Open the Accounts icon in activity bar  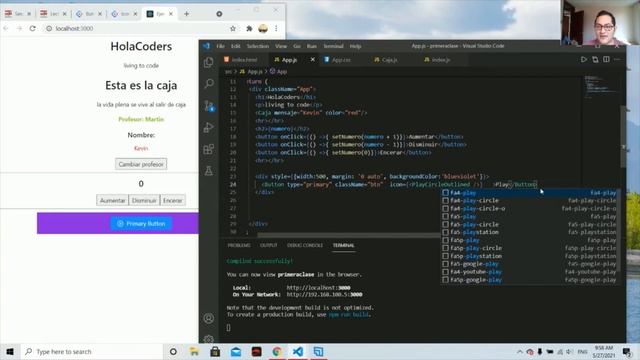pyautogui.click(x=209, y=318)
